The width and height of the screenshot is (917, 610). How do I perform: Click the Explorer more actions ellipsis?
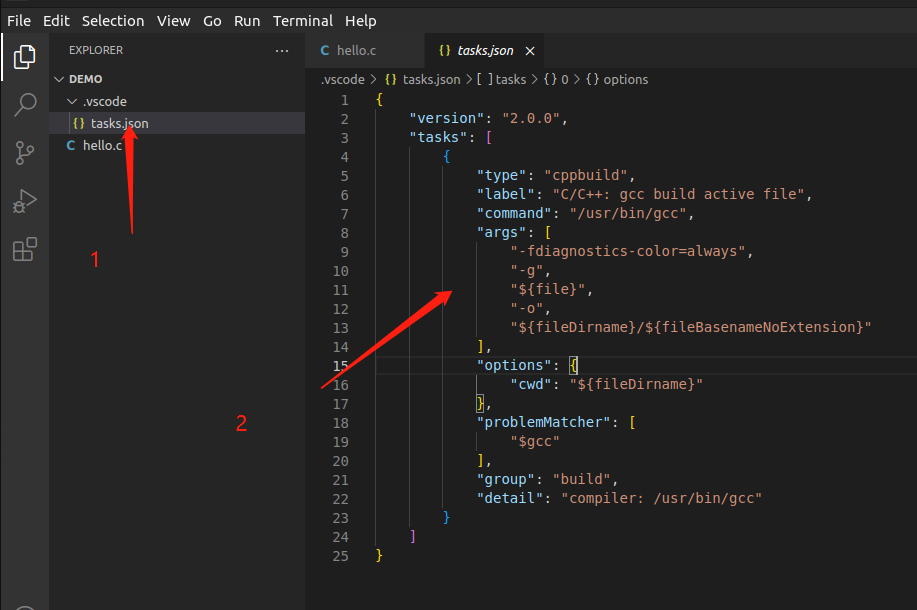(282, 50)
